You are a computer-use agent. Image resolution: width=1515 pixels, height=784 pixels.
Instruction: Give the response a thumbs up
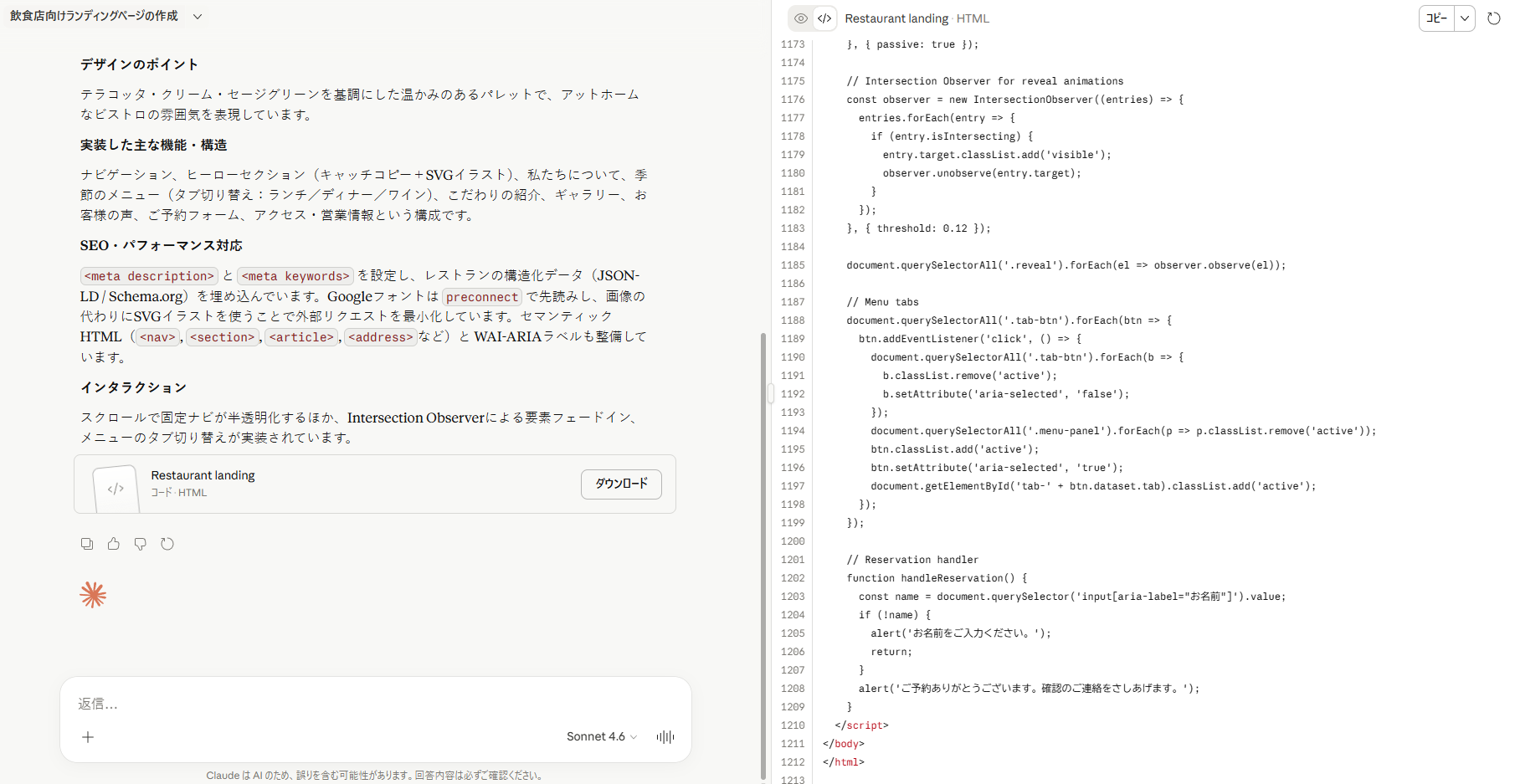[114, 544]
